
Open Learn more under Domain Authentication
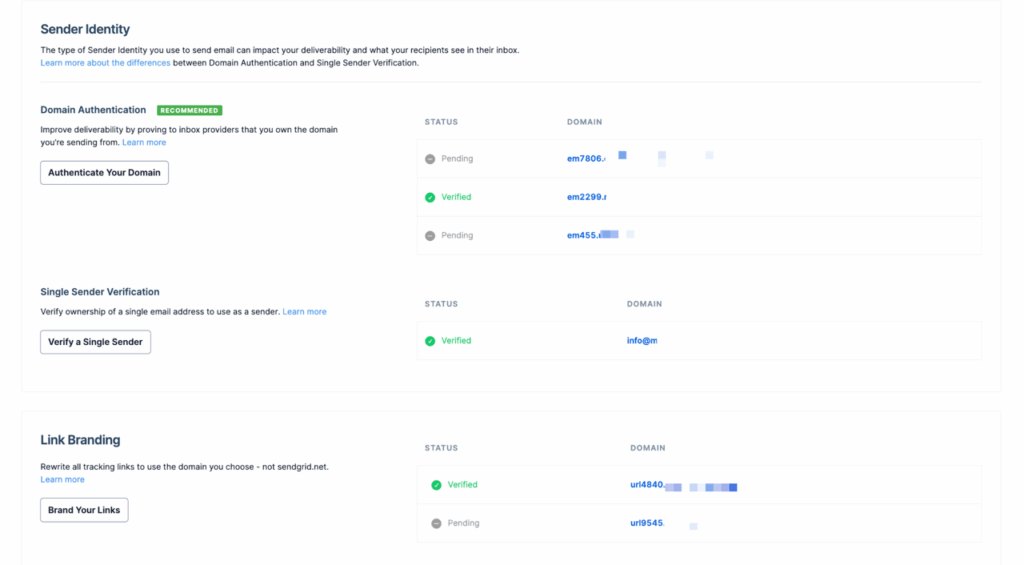144,143
